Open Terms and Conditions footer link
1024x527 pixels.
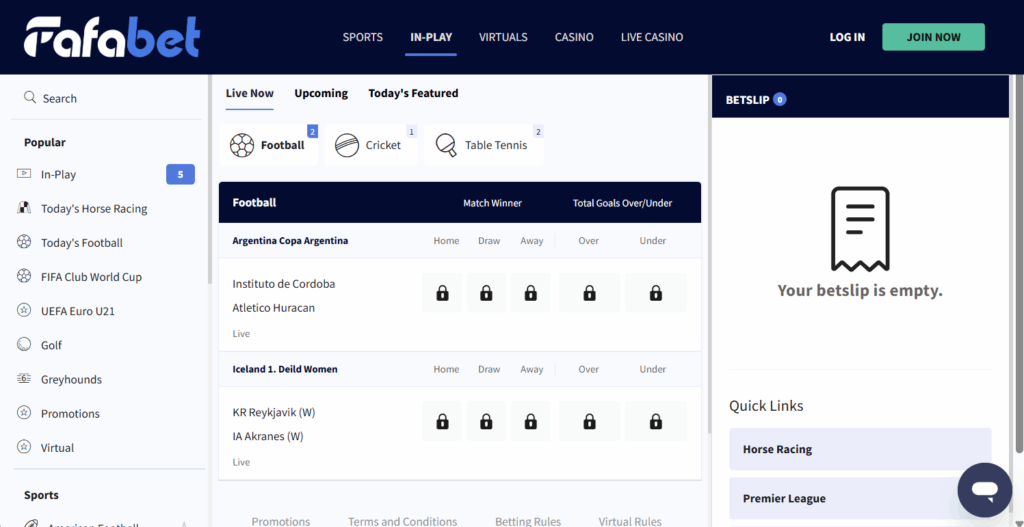tap(402, 521)
